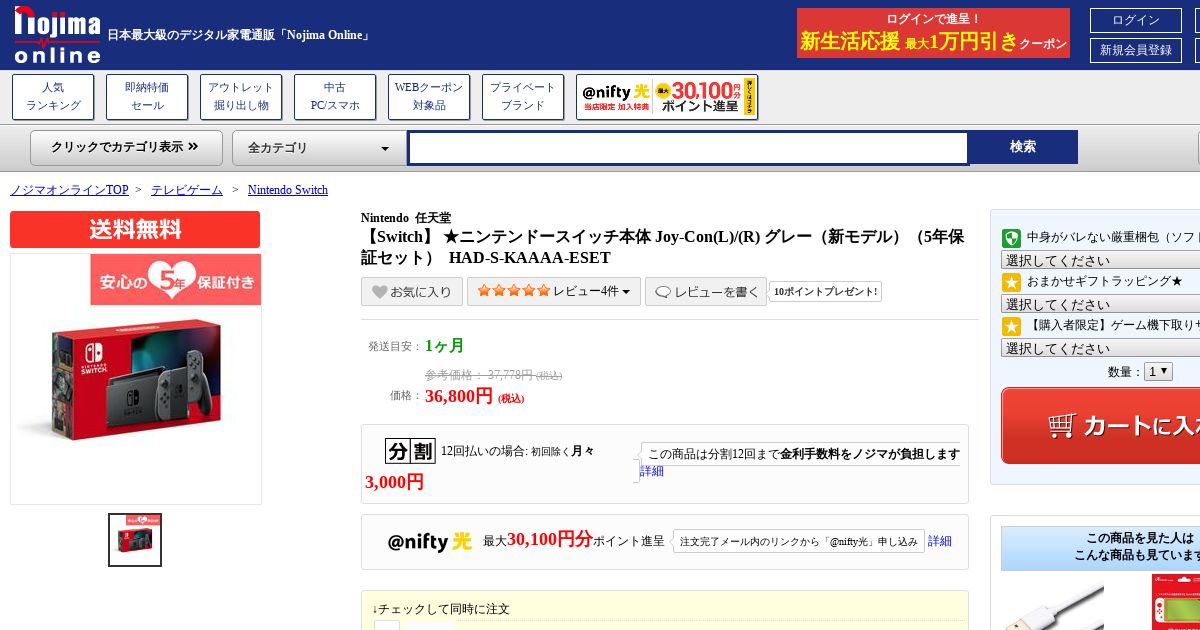The image size is (1200, 630).
Task: Click the Nojima online logo
Action: [x=56, y=35]
